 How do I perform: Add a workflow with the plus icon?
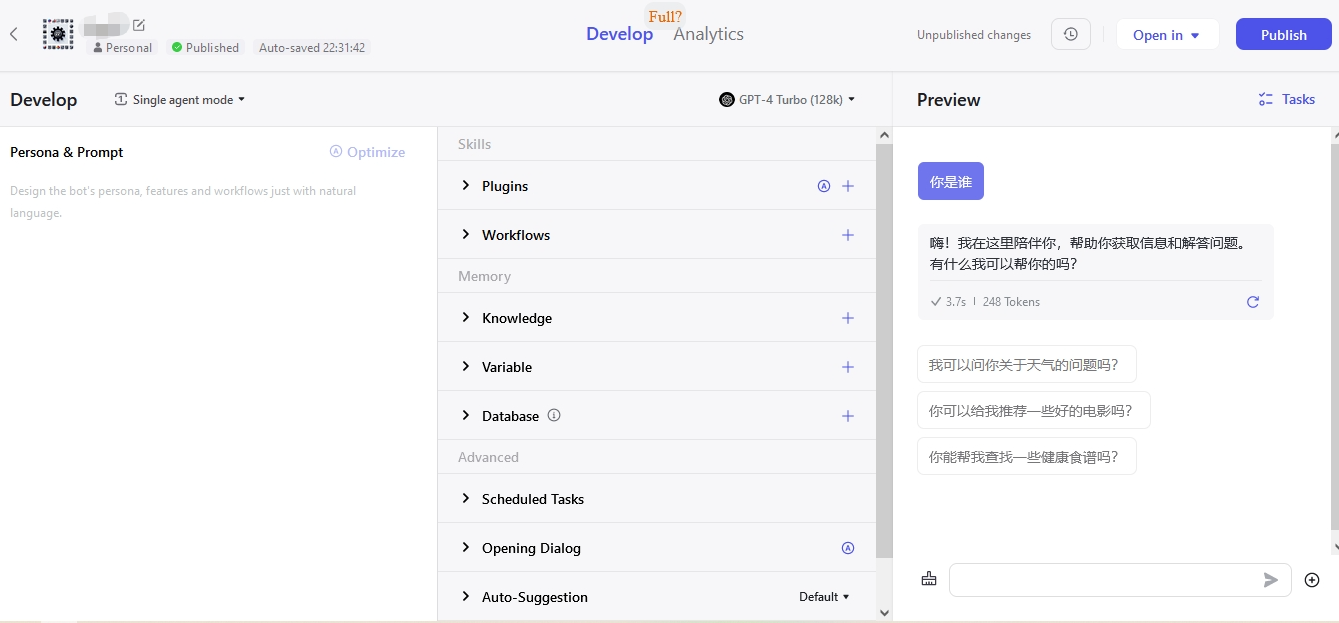(847, 235)
